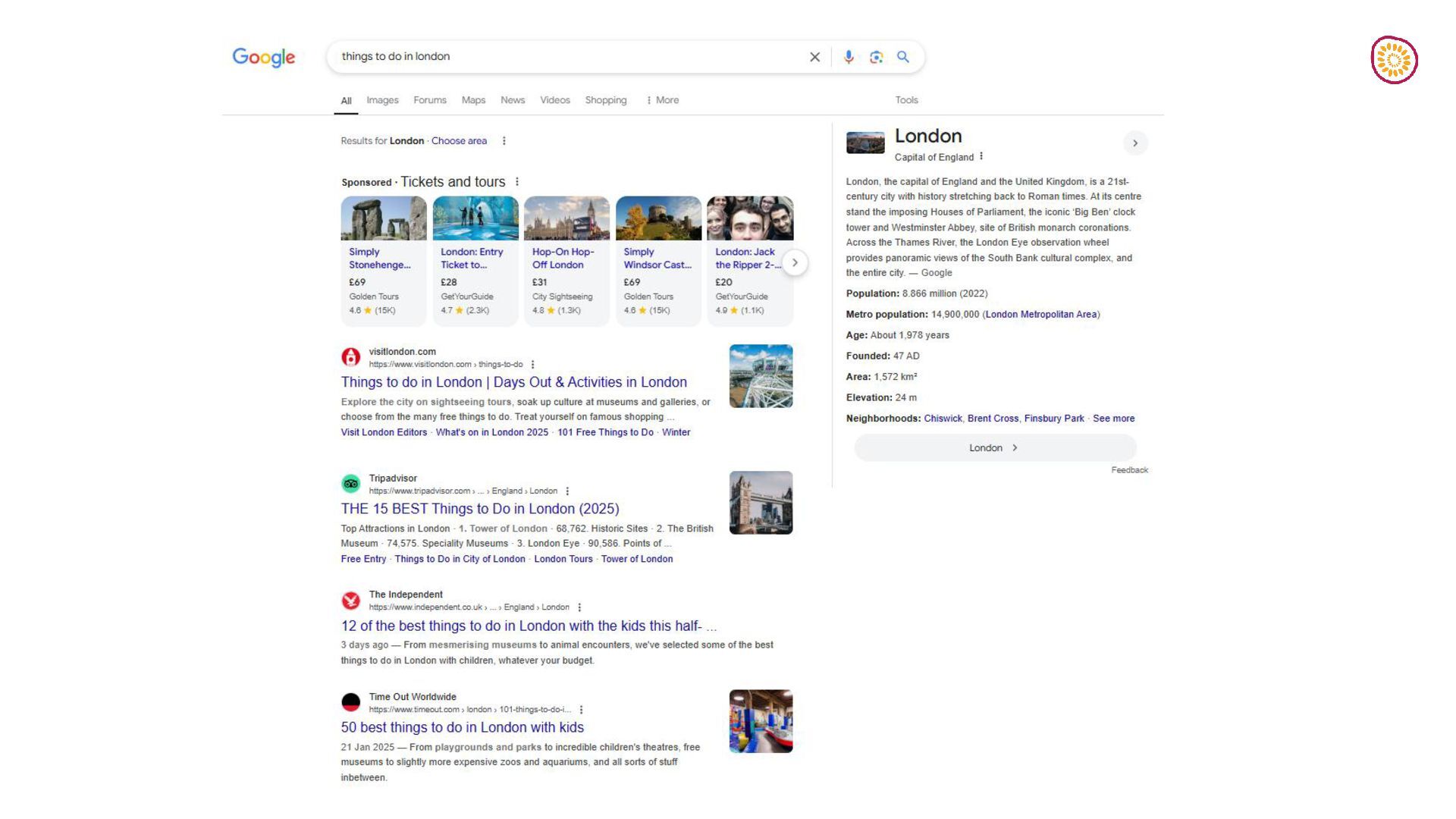Click the magnifying glass search icon
Image resolution: width=1456 pixels, height=819 pixels.
click(x=903, y=57)
